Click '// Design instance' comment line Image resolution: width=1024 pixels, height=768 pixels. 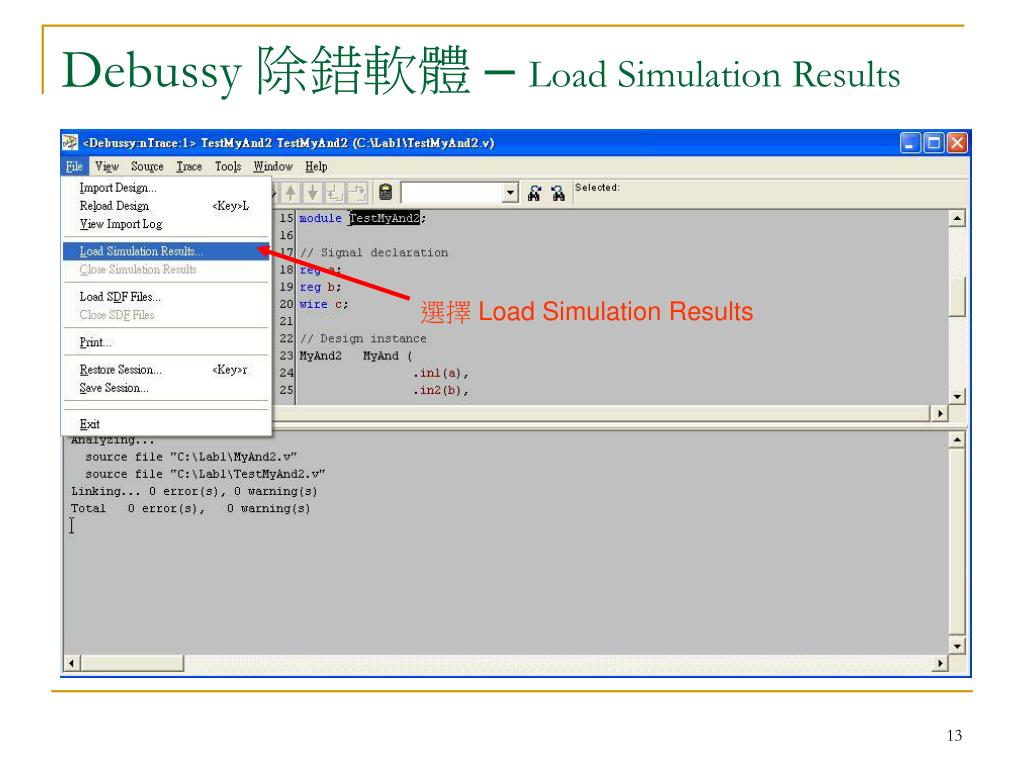[363, 339]
